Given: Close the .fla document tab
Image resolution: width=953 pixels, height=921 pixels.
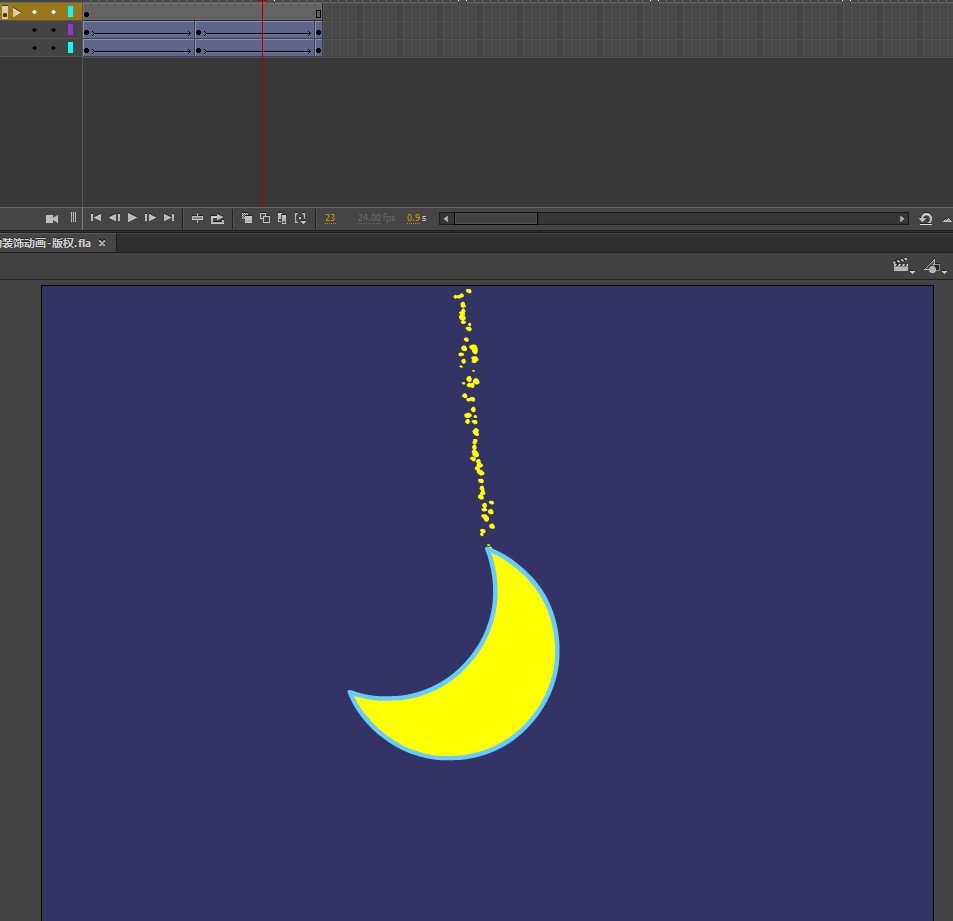Looking at the screenshot, I should tap(102, 243).
